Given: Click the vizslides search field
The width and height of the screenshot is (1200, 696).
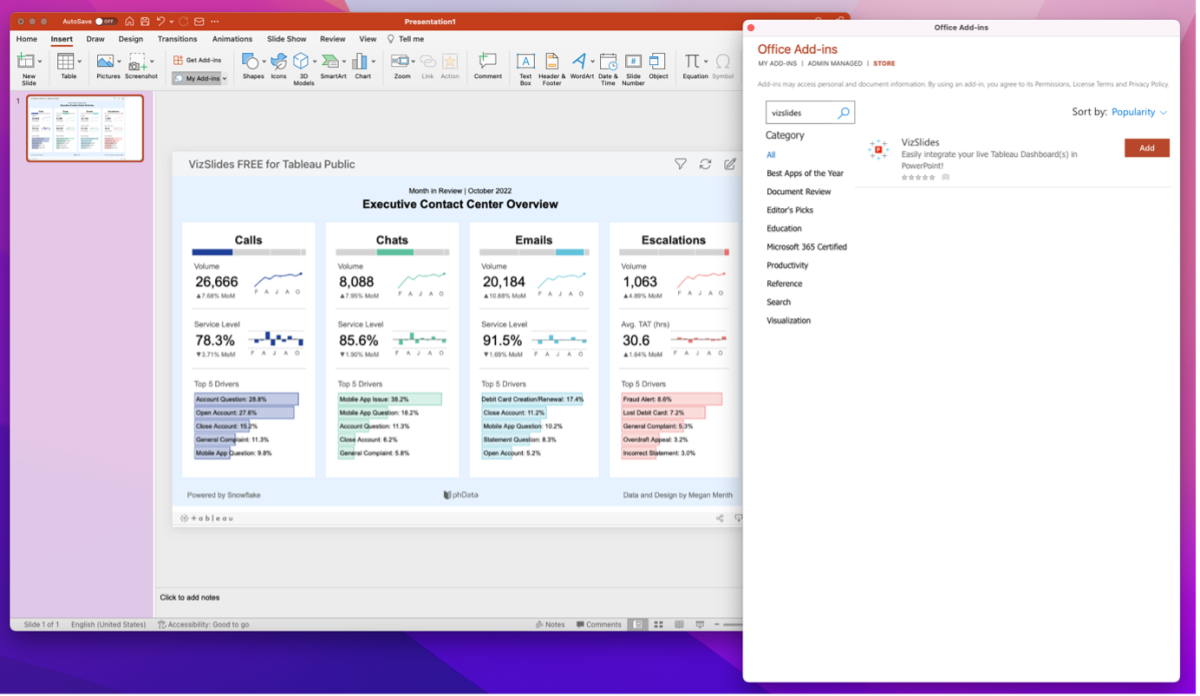Looking at the screenshot, I should 803,112.
